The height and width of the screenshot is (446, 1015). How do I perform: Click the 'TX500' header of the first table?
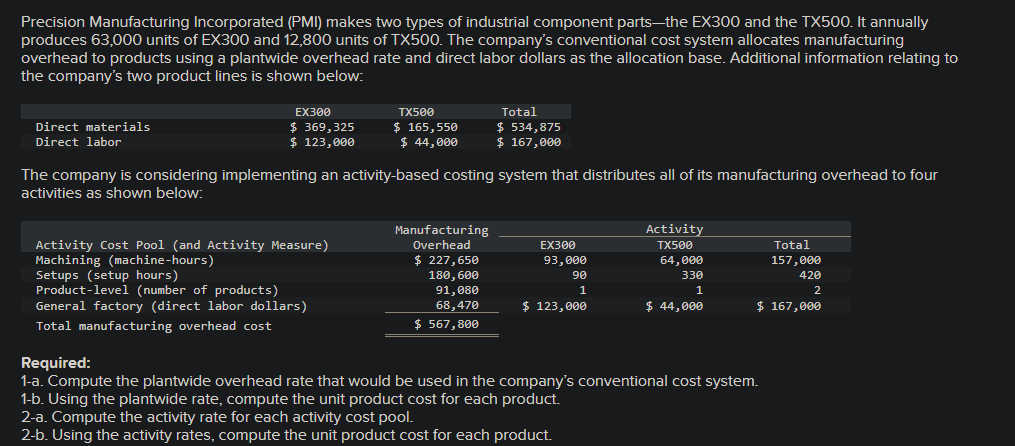(x=416, y=112)
